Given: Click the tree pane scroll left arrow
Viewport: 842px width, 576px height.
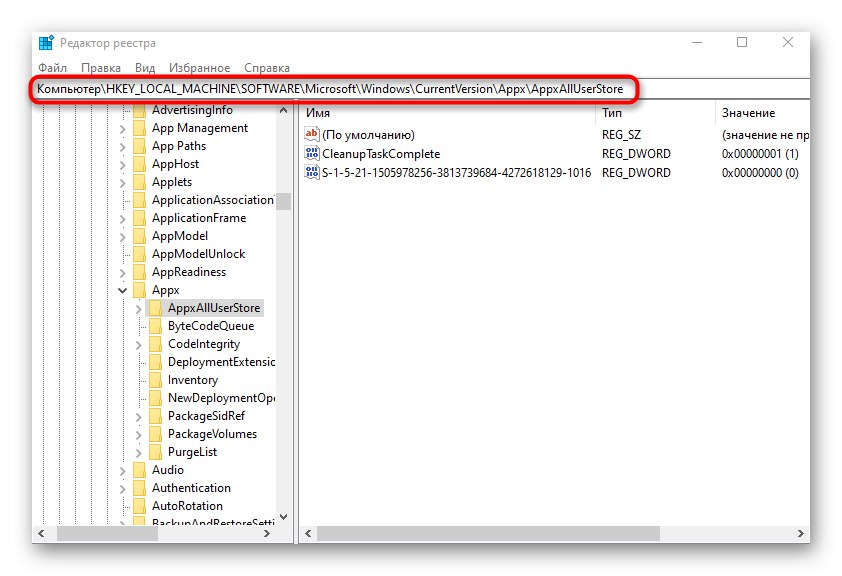Looking at the screenshot, I should (41, 533).
